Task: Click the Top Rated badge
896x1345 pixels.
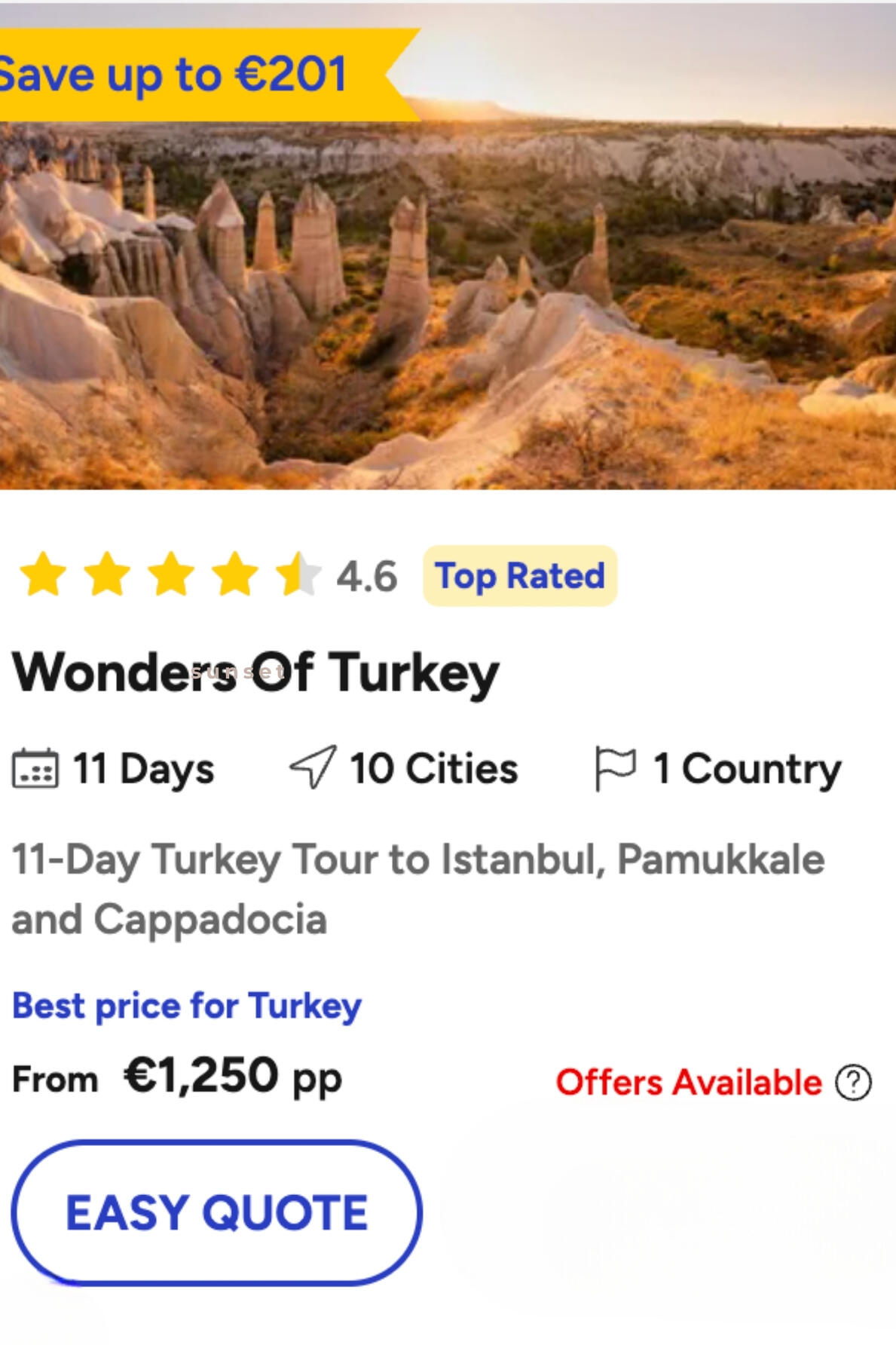Action: pyautogui.click(x=520, y=576)
